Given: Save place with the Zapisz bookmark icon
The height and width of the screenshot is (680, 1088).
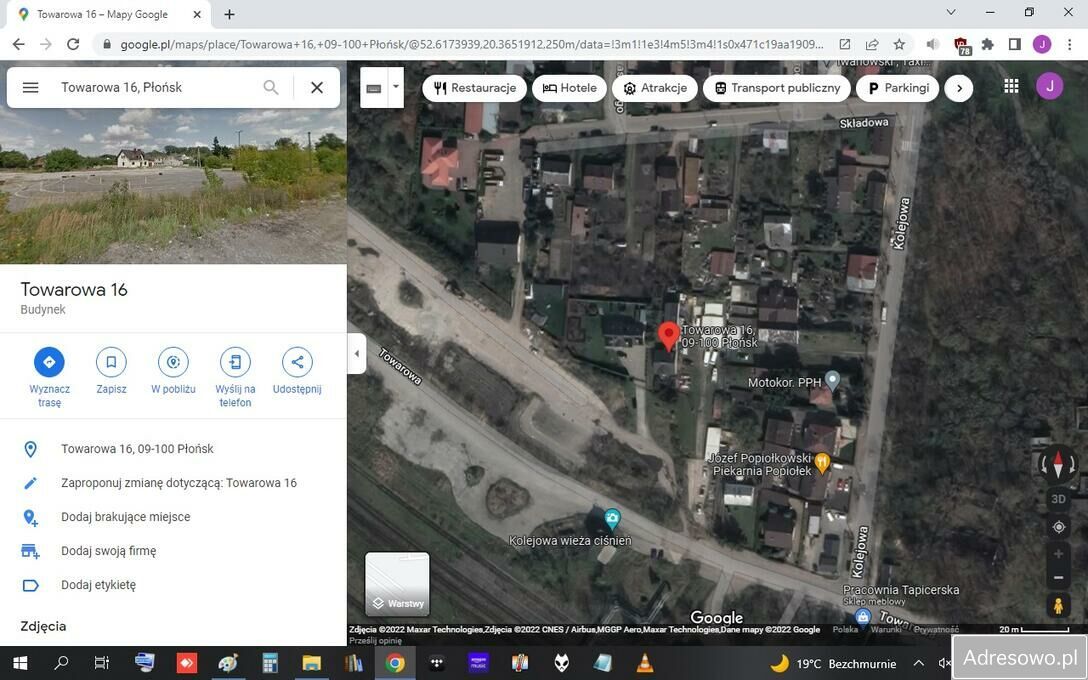Looking at the screenshot, I should pos(110,362).
